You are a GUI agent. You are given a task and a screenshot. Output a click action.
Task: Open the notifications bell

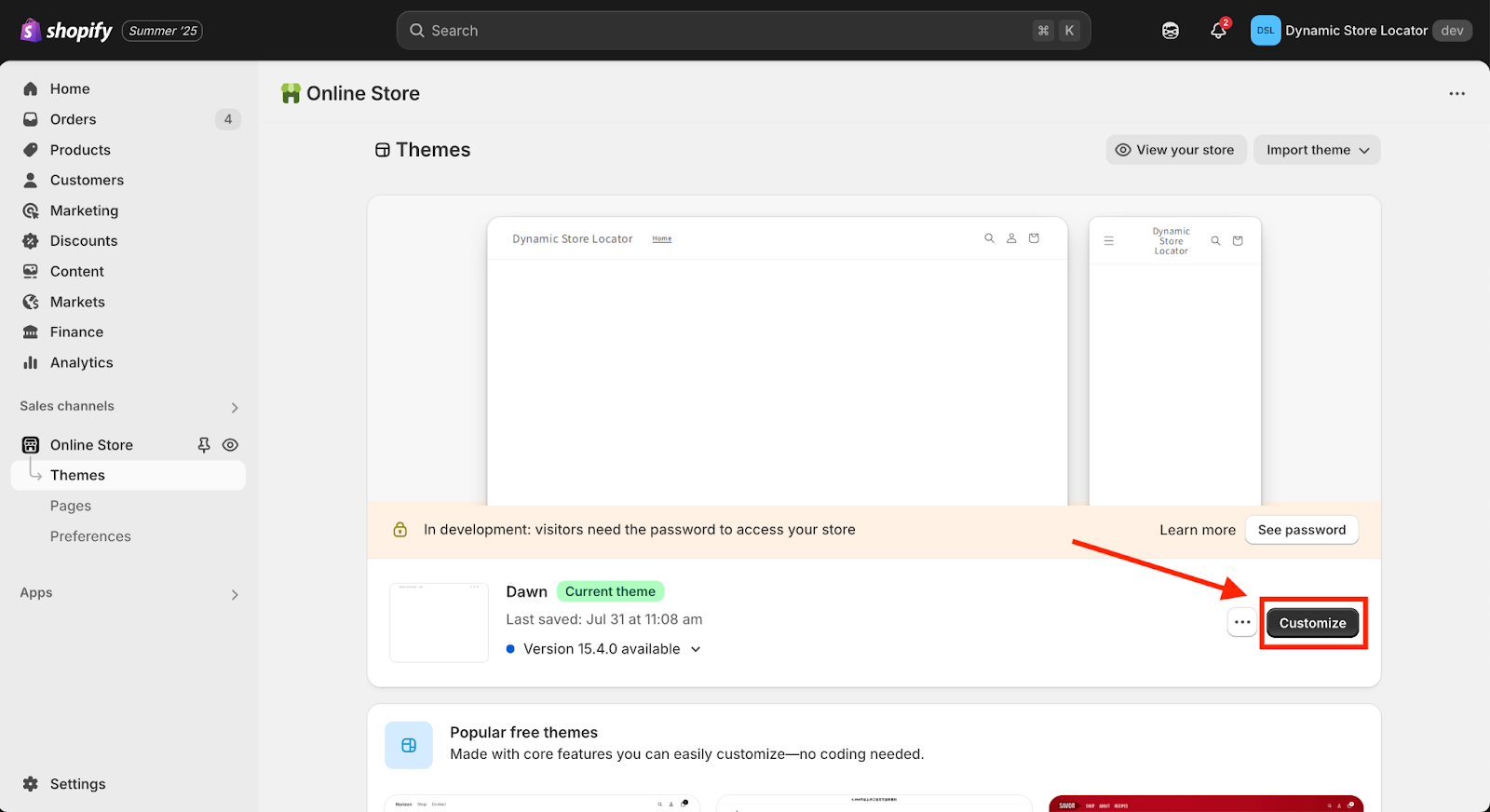pos(1218,31)
